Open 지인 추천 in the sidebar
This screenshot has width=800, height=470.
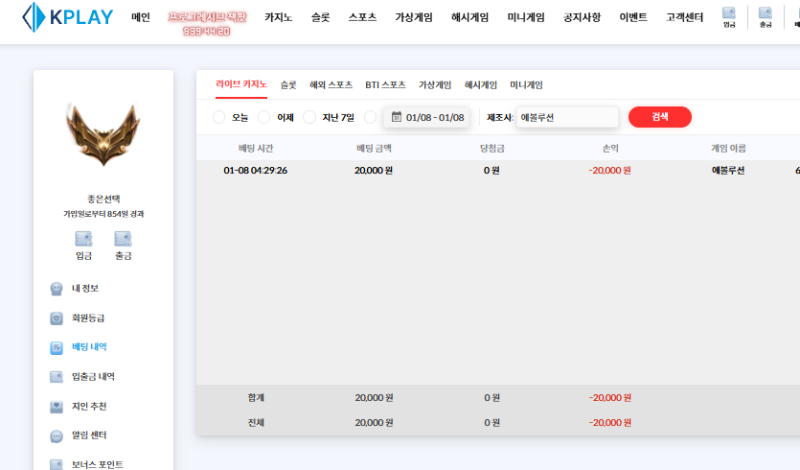(88, 406)
